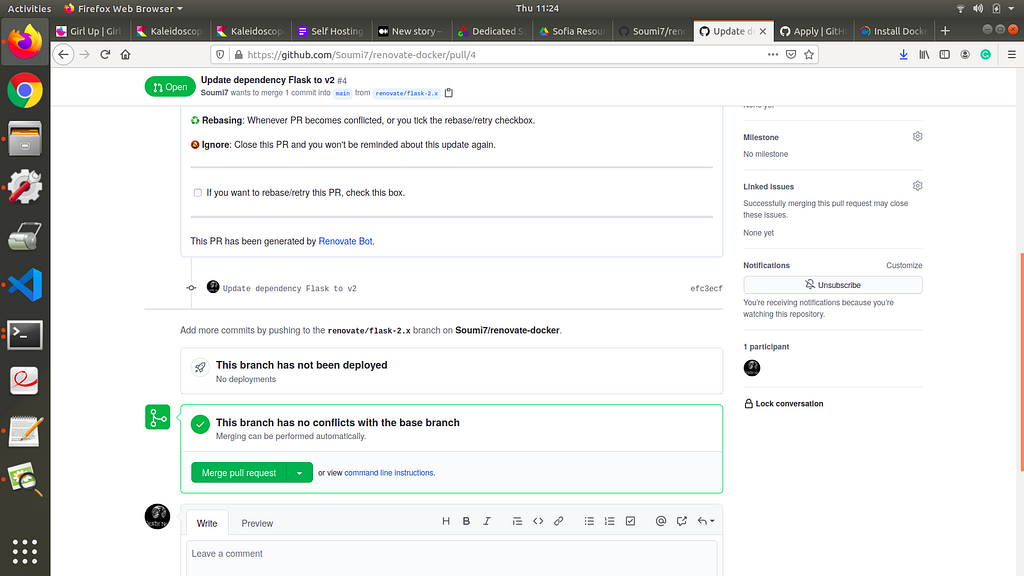Insert a quote in comment toolbar

[517, 521]
